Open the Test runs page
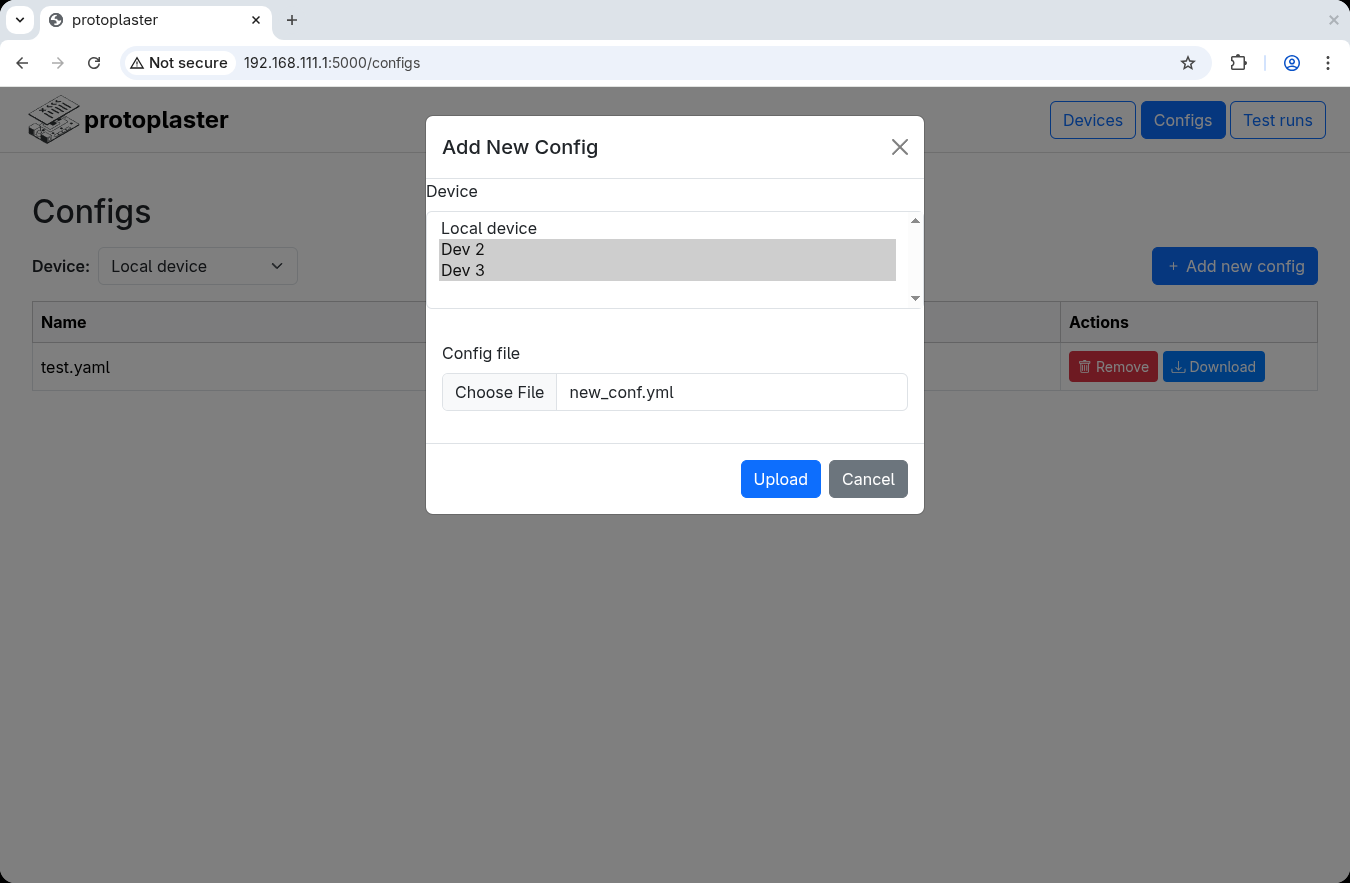 [x=1278, y=119]
